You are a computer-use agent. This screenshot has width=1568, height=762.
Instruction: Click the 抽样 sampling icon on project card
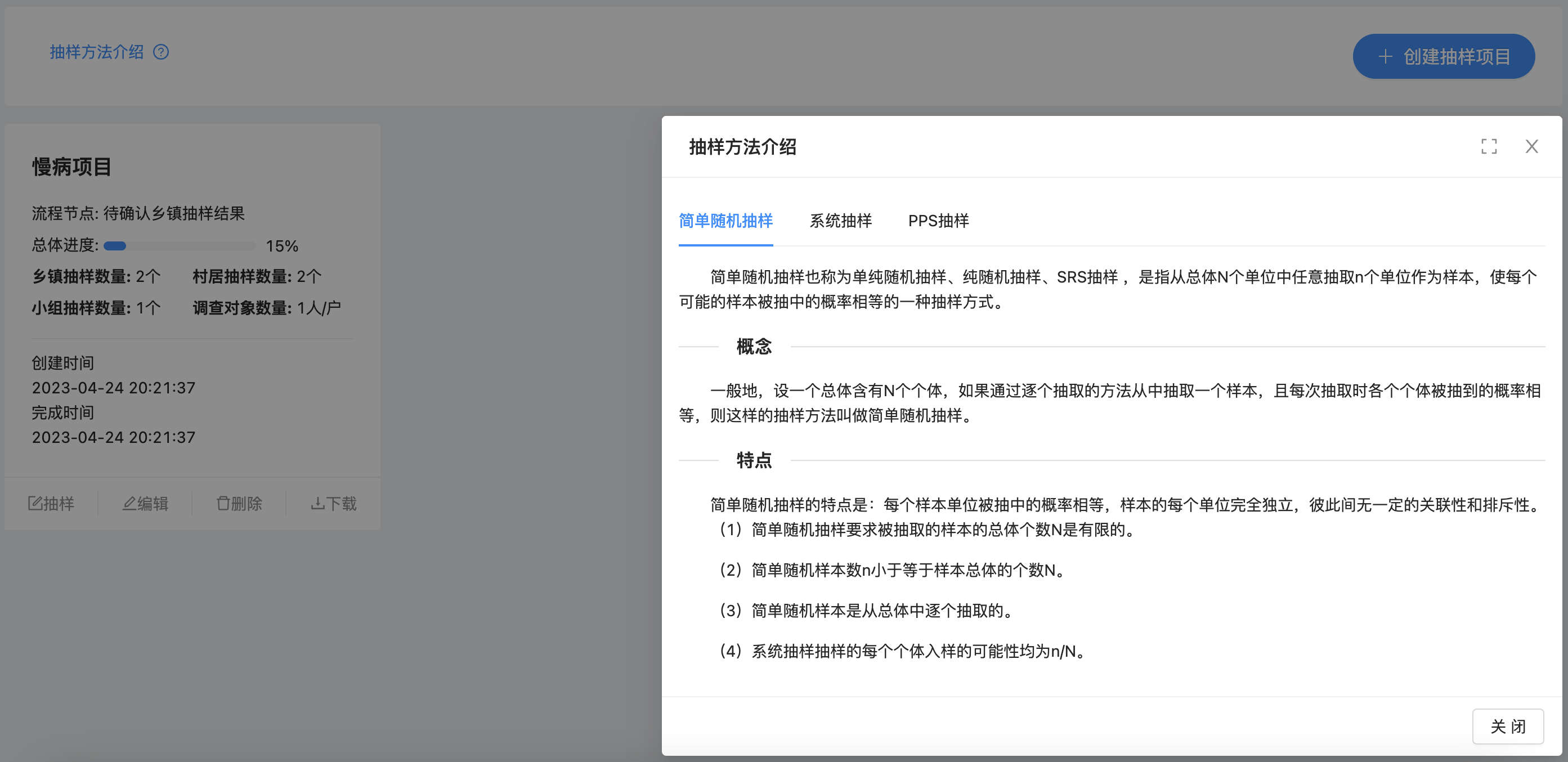pyautogui.click(x=35, y=503)
